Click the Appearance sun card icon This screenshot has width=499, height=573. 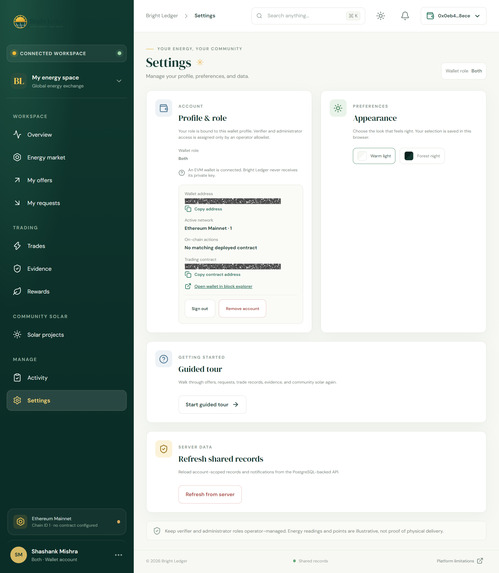pos(338,108)
